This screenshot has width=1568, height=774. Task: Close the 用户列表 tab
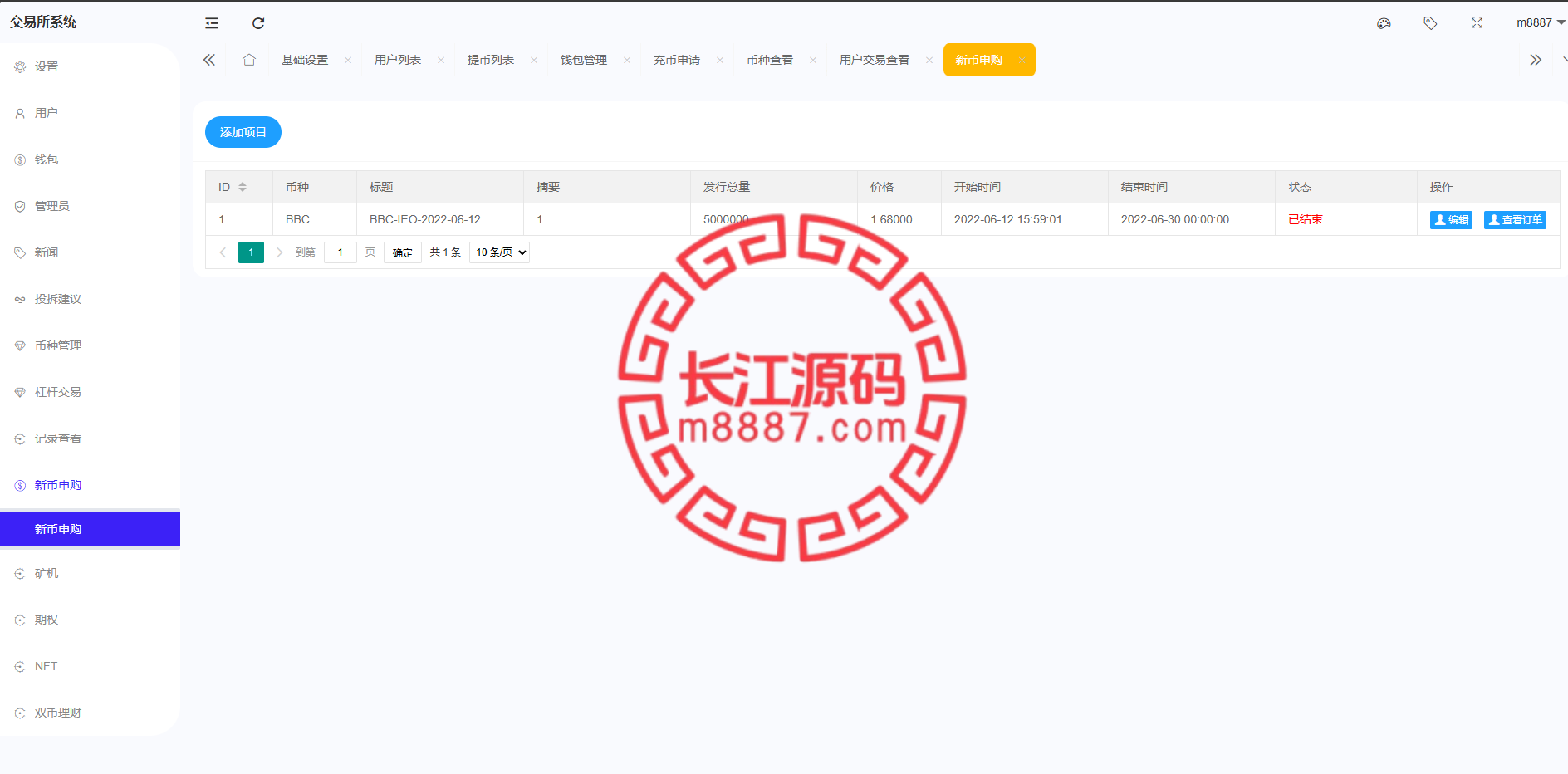tap(441, 60)
